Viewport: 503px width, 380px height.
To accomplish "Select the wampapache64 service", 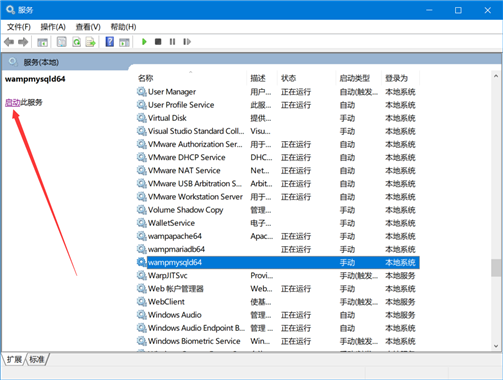I will (x=278, y=236).
